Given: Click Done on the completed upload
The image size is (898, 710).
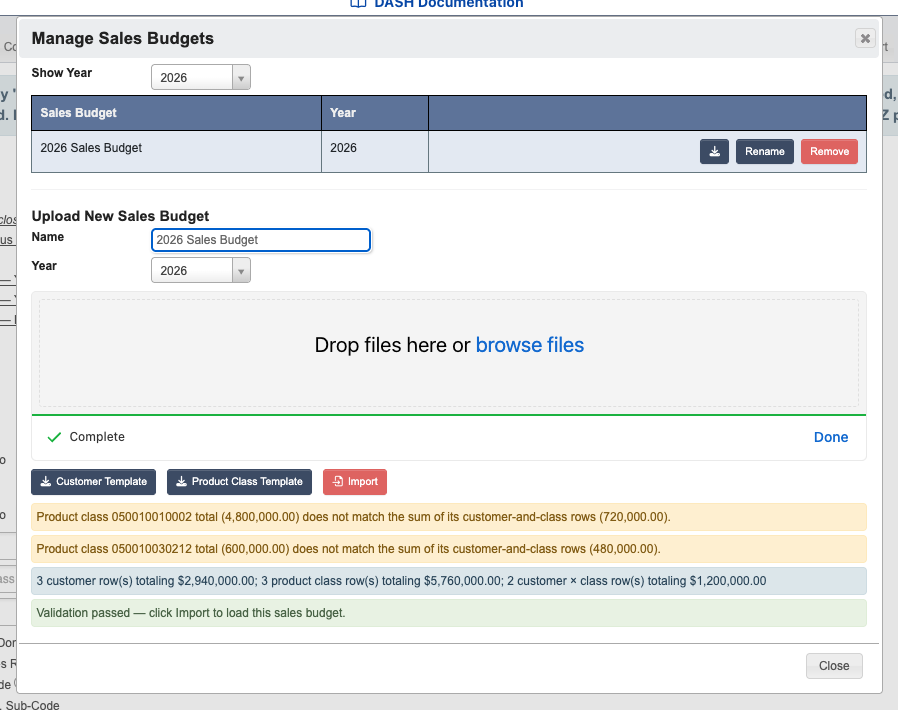Looking at the screenshot, I should [x=830, y=437].
